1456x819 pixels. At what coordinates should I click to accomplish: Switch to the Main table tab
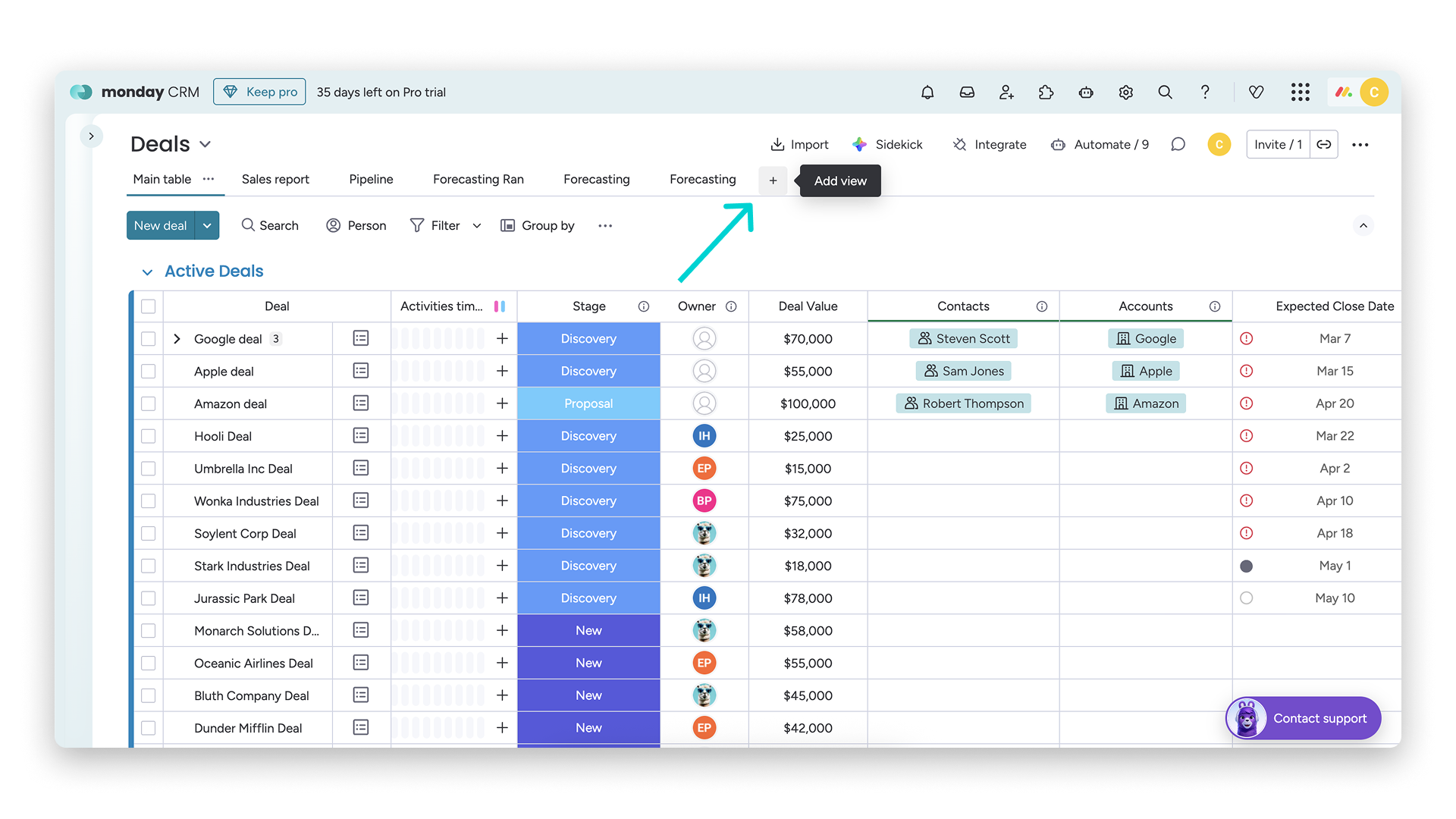162,179
